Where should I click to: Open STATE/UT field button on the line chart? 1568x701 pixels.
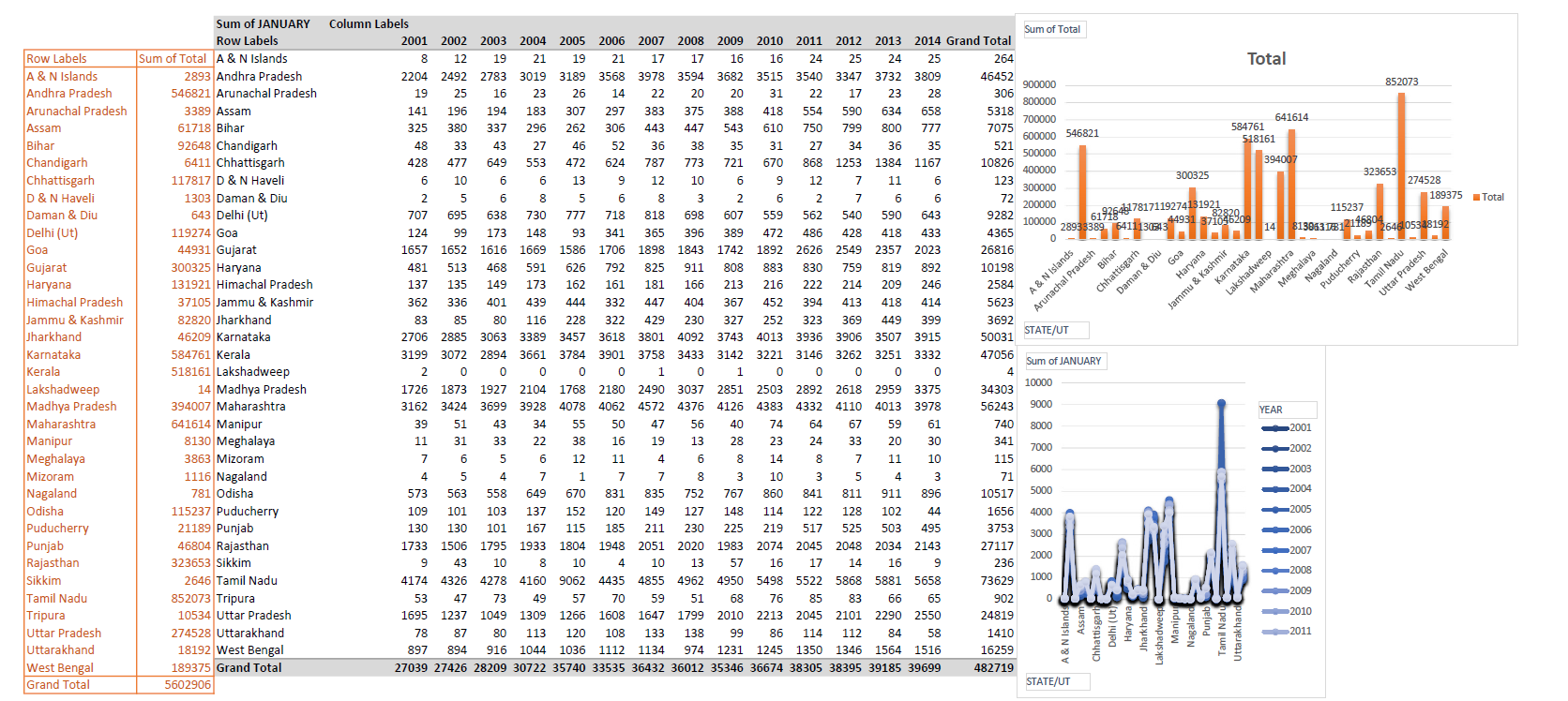(1058, 681)
